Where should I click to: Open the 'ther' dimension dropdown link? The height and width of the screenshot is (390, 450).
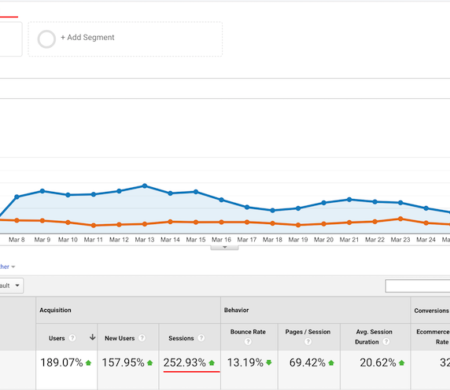[x=7, y=267]
